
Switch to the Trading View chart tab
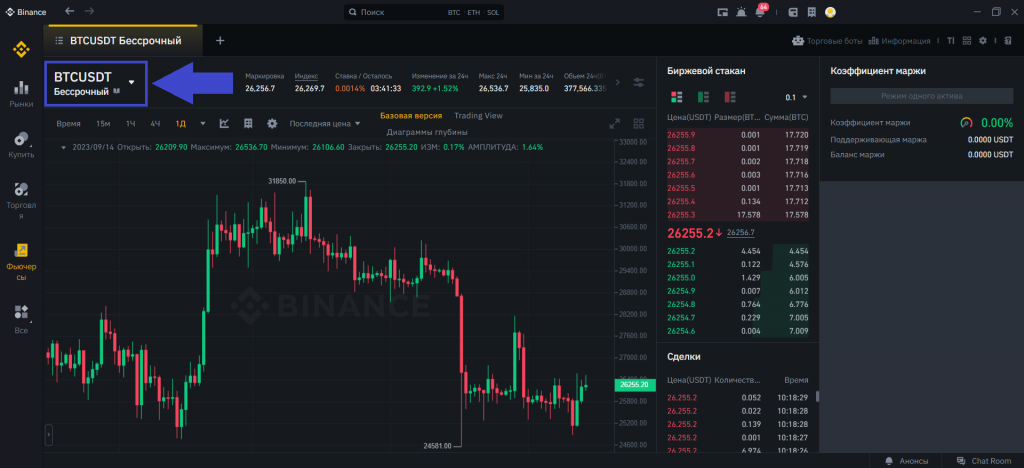478,116
